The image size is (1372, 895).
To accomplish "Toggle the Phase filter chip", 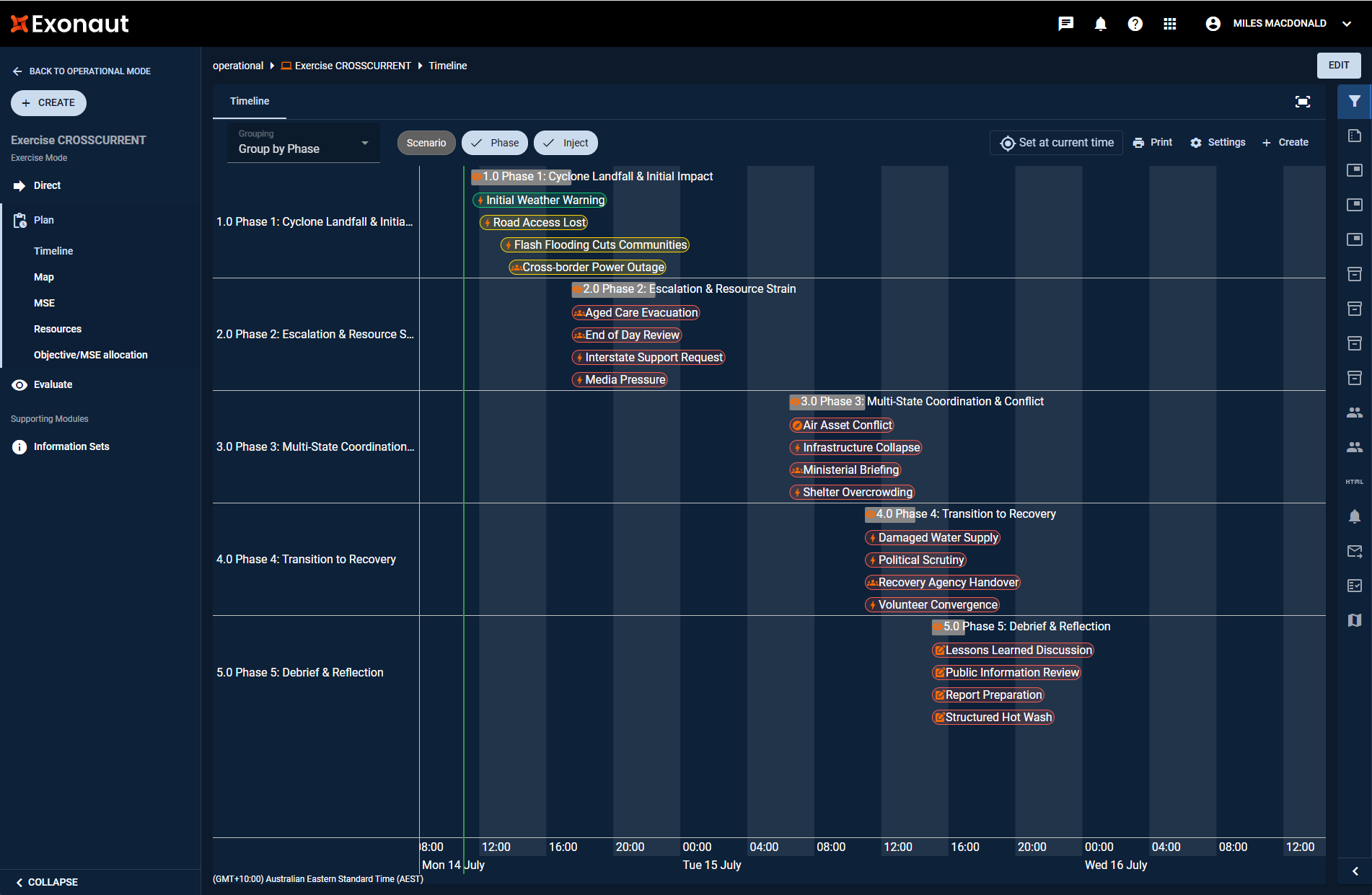I will (495, 143).
